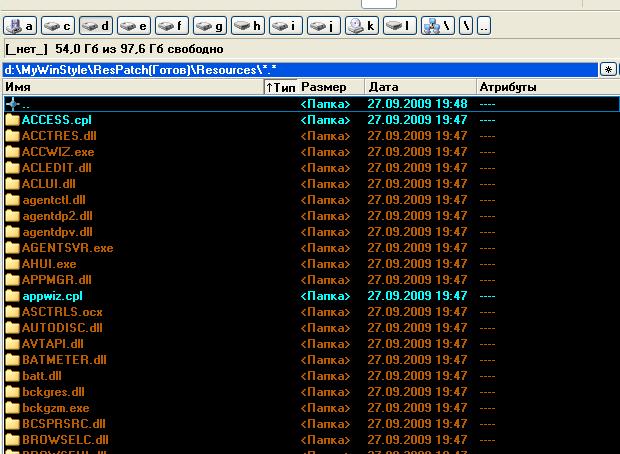Image resolution: width=620 pixels, height=454 pixels.
Task: Click BATMETER.dll folder name
Action: 64,360
